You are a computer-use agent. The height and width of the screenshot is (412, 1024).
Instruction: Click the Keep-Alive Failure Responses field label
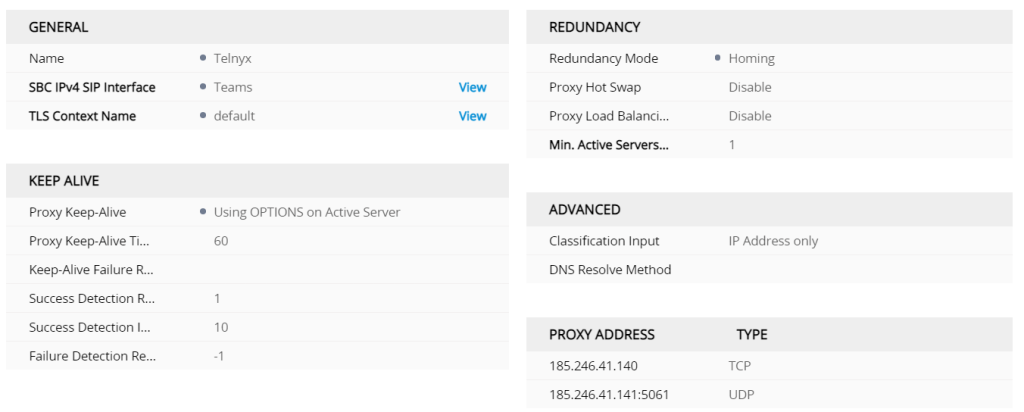coord(91,270)
